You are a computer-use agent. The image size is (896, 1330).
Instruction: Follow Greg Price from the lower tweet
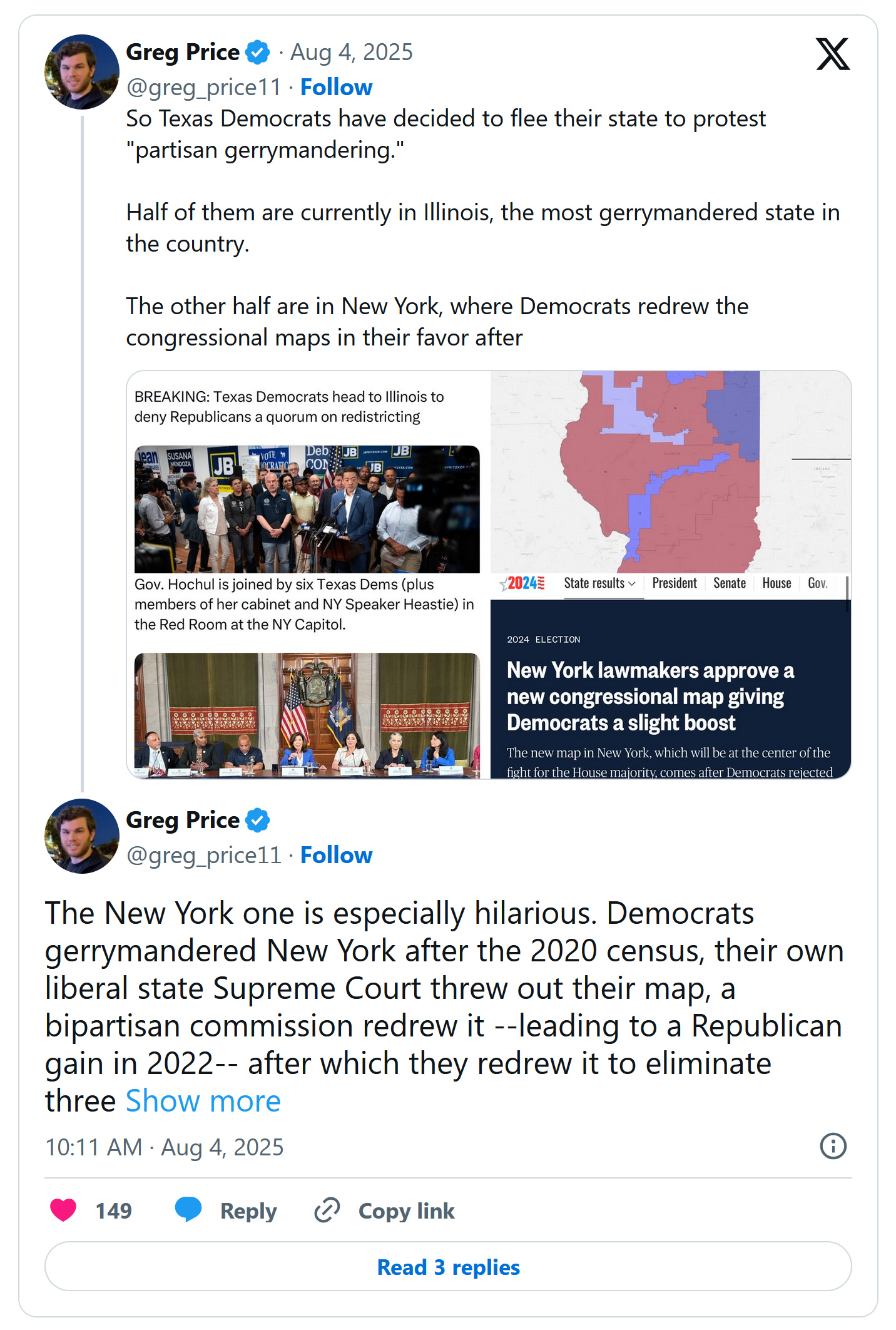tap(336, 855)
